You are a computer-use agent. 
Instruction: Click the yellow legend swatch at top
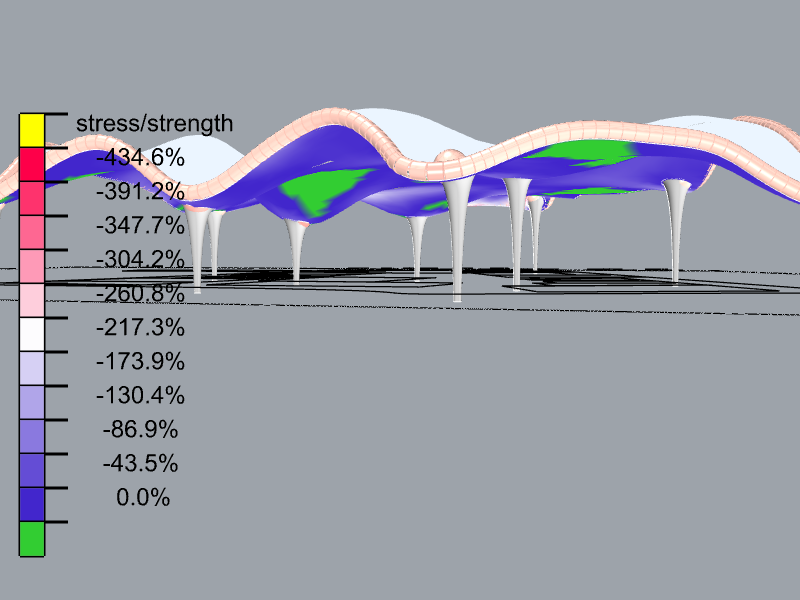[32, 130]
